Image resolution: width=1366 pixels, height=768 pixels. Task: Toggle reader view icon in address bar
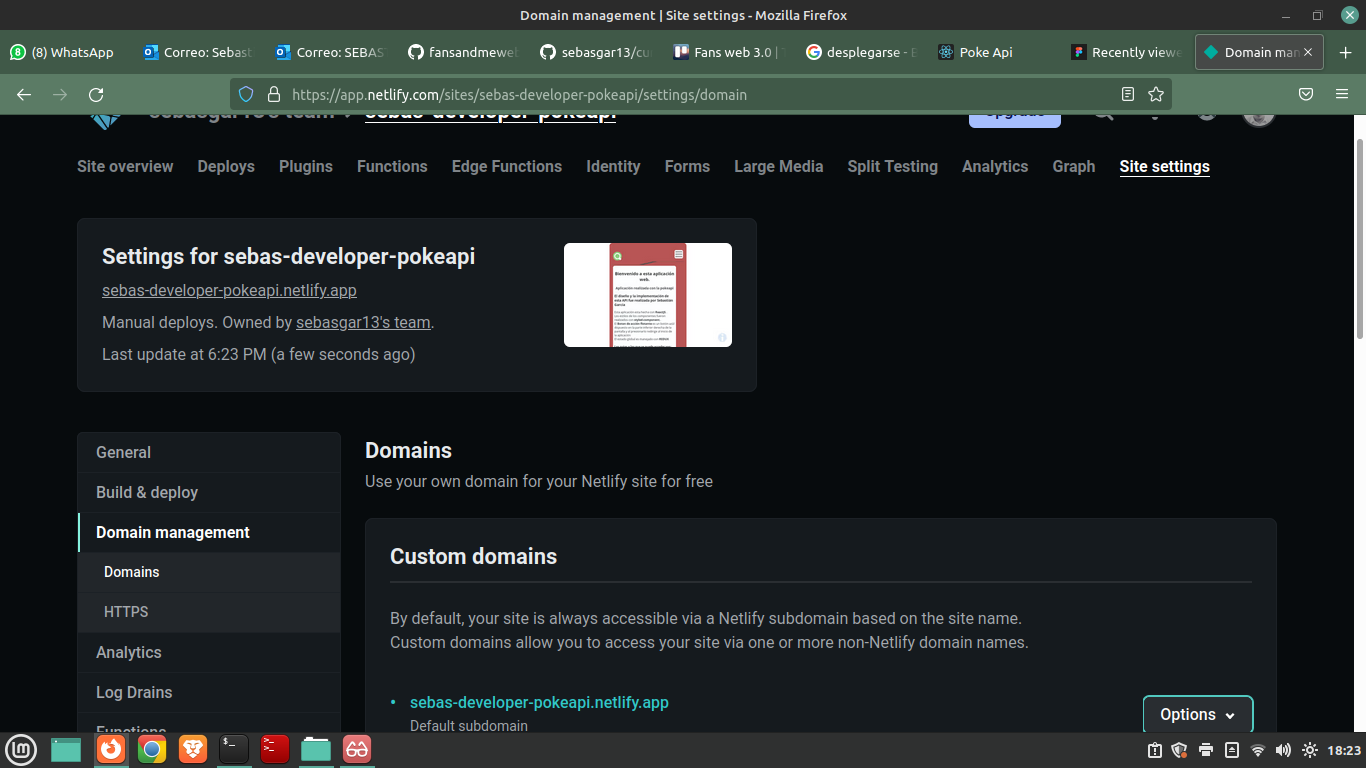coord(1128,95)
